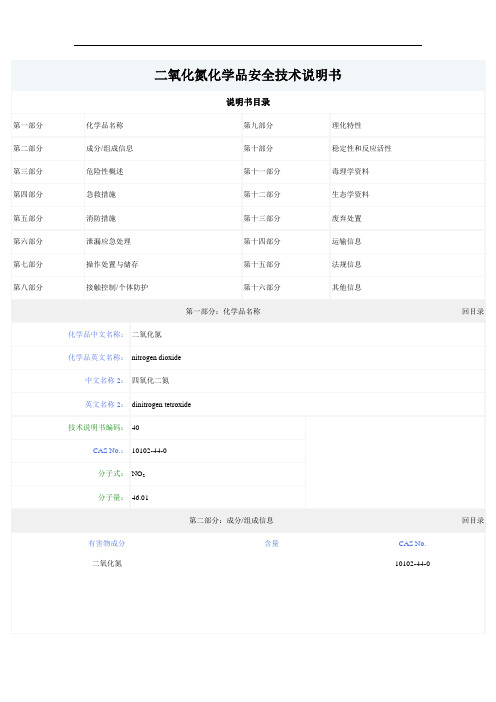Go to 稳定性和反应活性 entry
The height and width of the screenshot is (702, 496).
(362, 148)
